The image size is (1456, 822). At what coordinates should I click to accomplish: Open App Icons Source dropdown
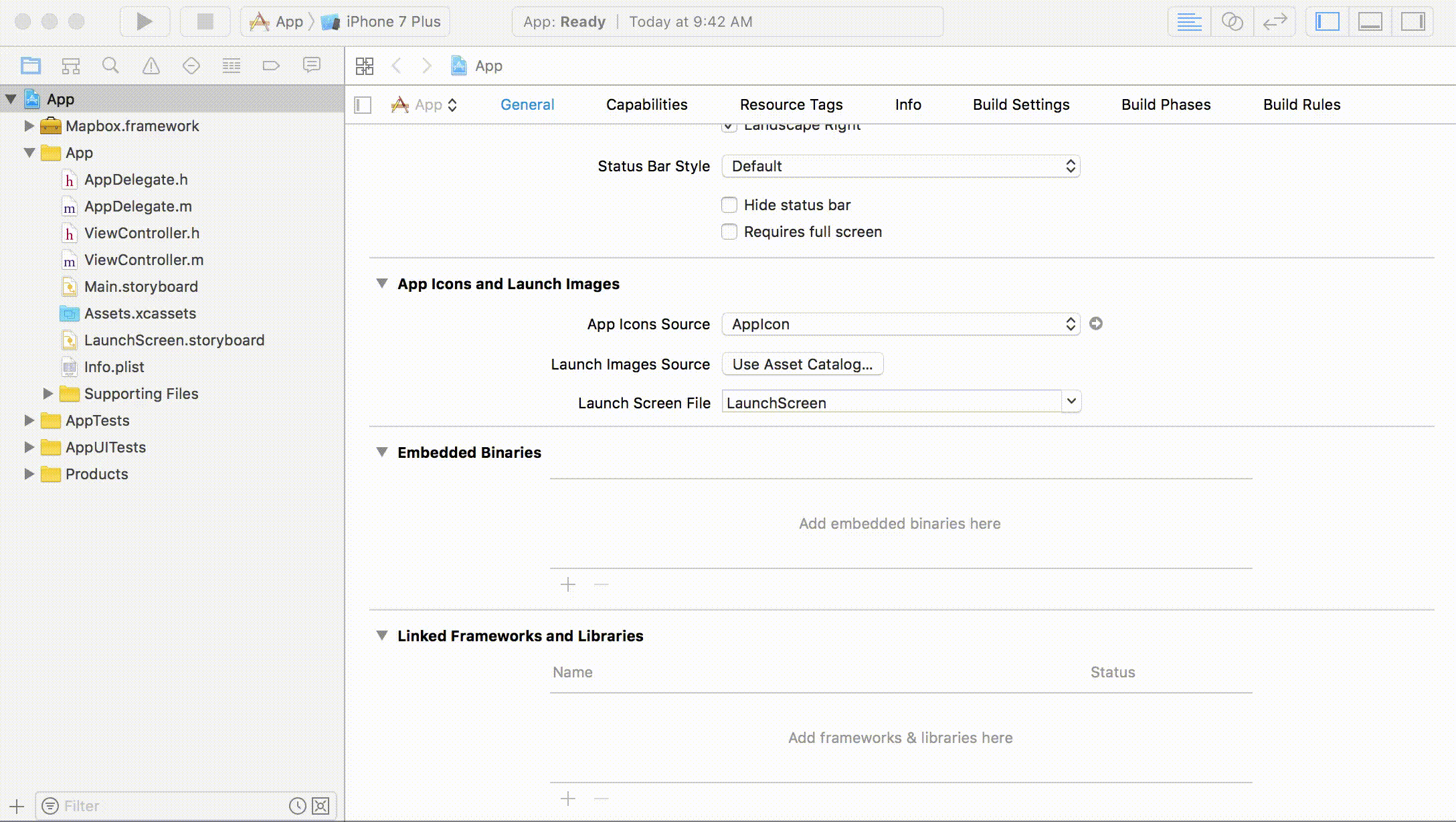point(901,324)
